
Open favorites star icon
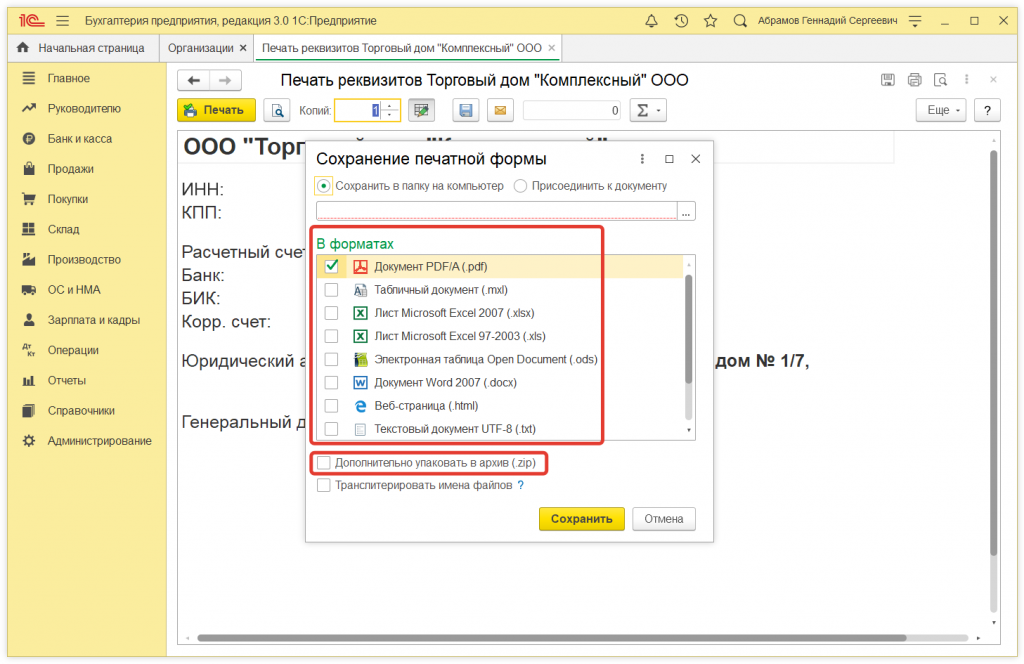click(x=710, y=20)
